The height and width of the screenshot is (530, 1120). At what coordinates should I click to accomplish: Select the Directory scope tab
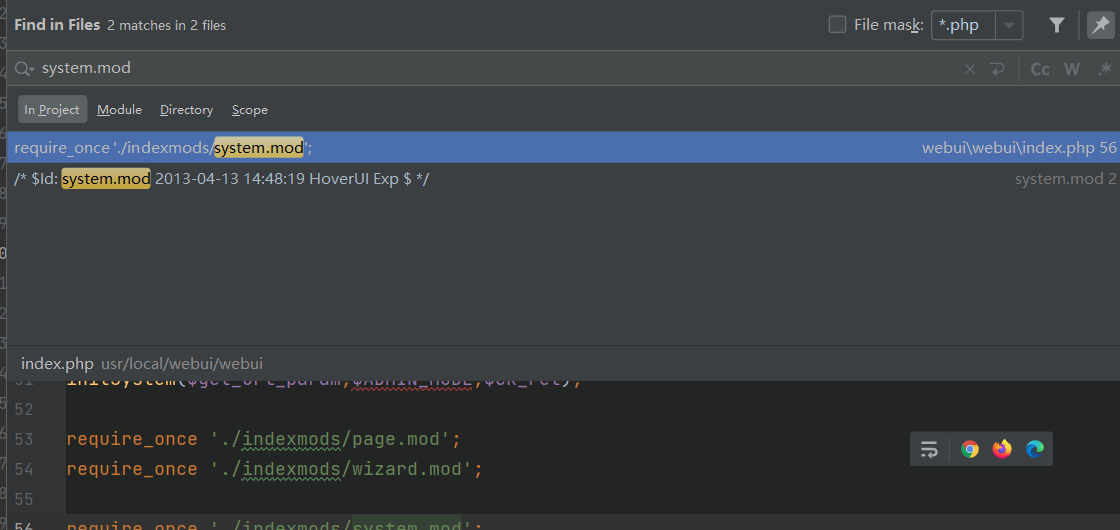tap(186, 109)
